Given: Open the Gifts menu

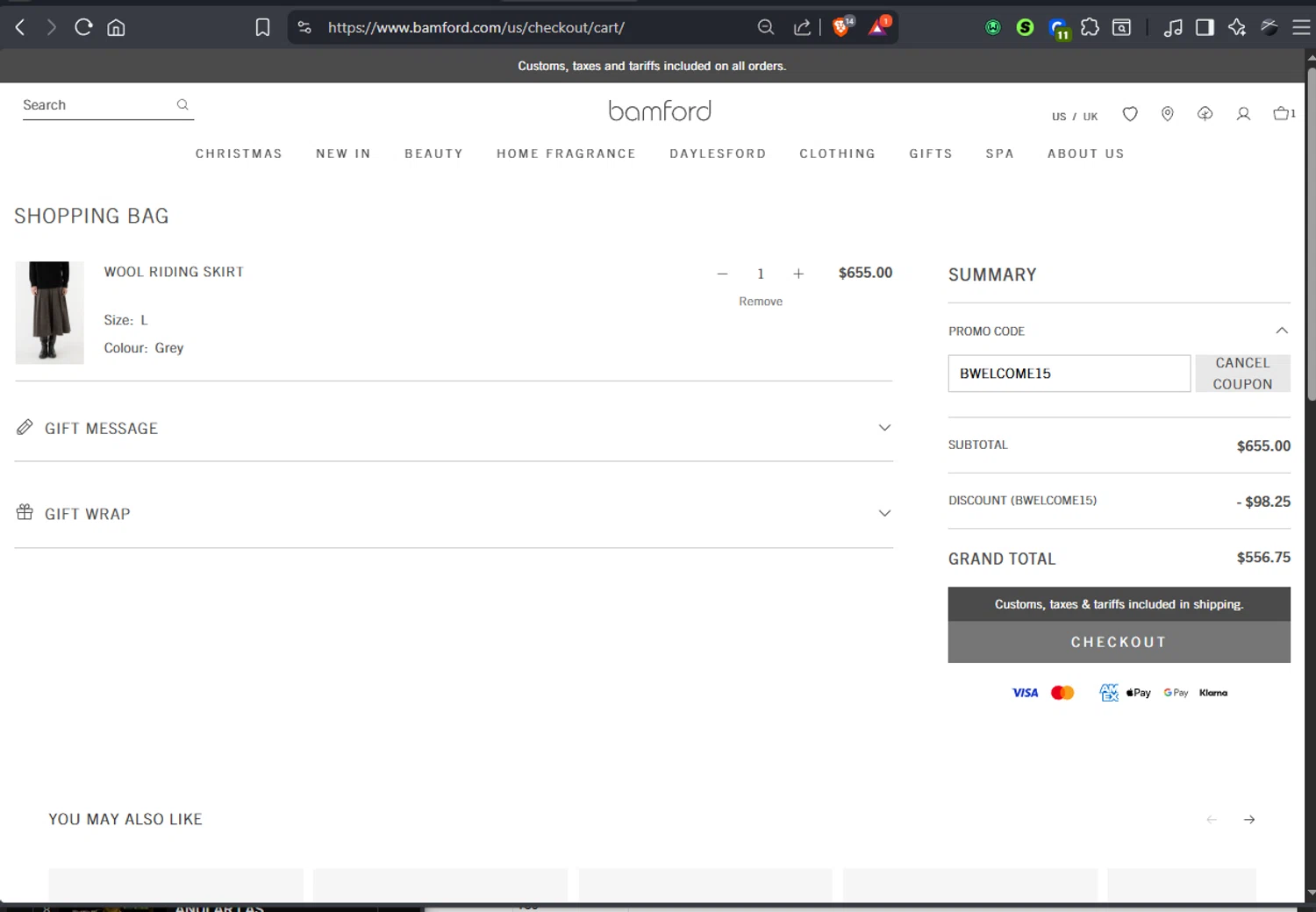Looking at the screenshot, I should tap(931, 153).
